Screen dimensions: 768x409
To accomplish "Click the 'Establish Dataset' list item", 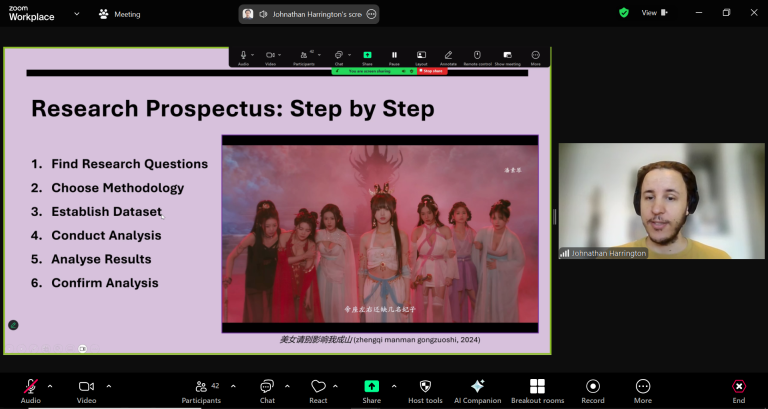I will point(106,212).
